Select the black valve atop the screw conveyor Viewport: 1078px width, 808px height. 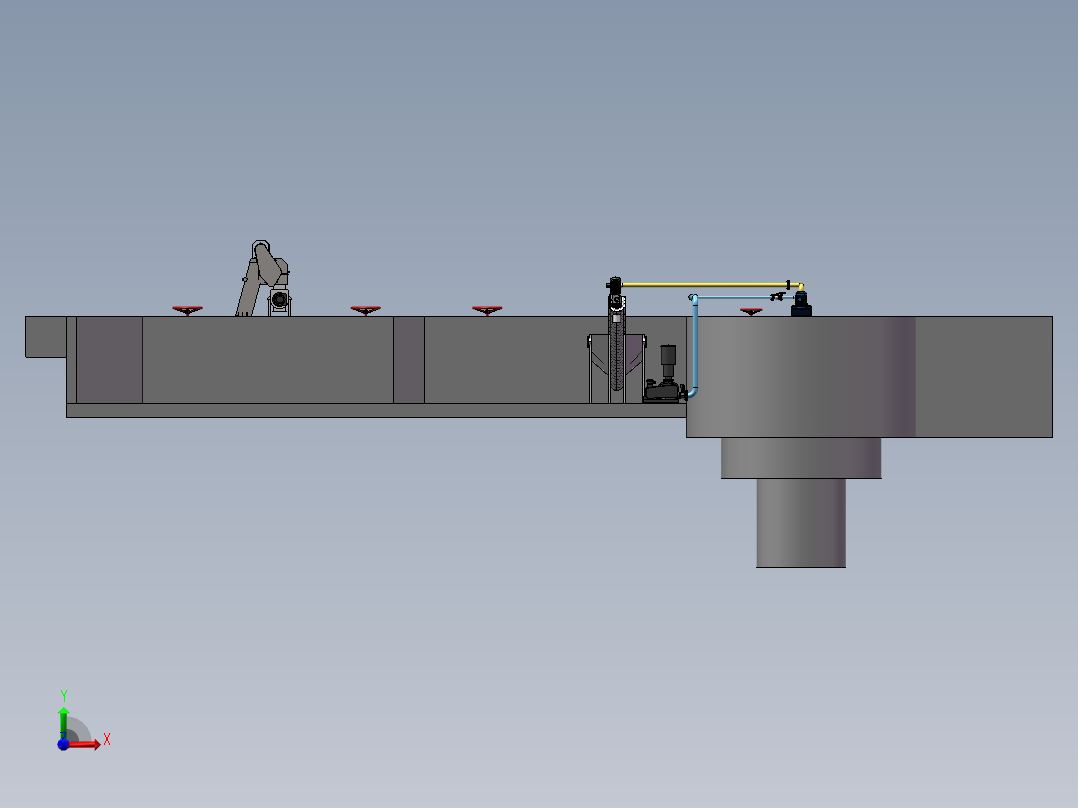click(x=614, y=283)
